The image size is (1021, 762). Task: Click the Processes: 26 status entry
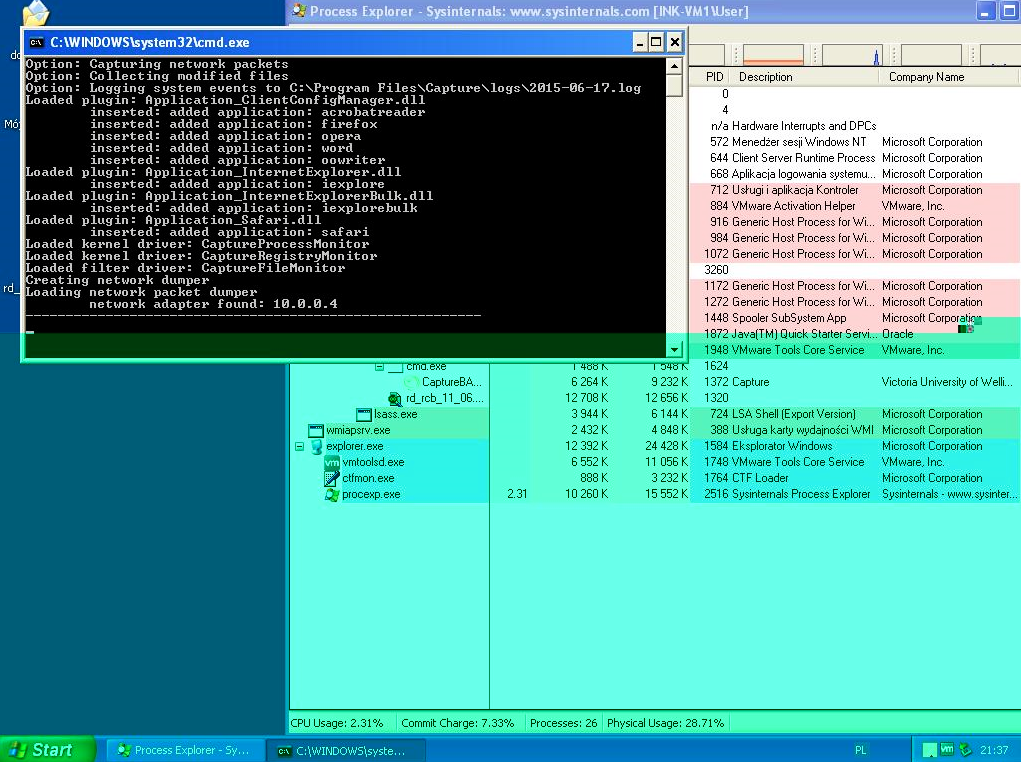(x=563, y=723)
